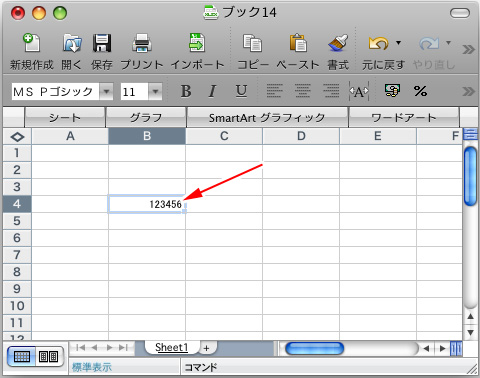Open the 元に戻す undo history arrow
This screenshot has height=378, width=480.
click(x=398, y=43)
